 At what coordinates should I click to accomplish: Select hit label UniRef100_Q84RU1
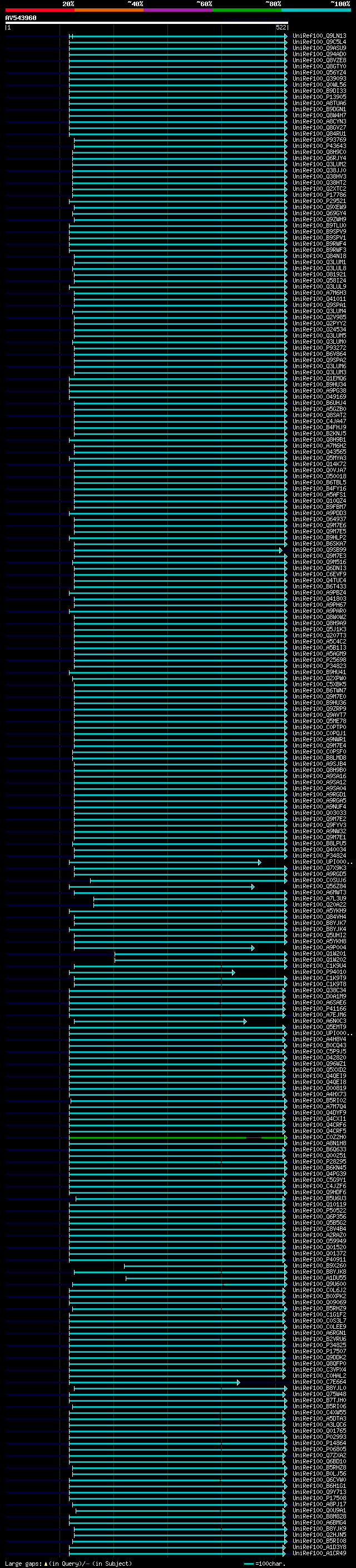(x=319, y=134)
